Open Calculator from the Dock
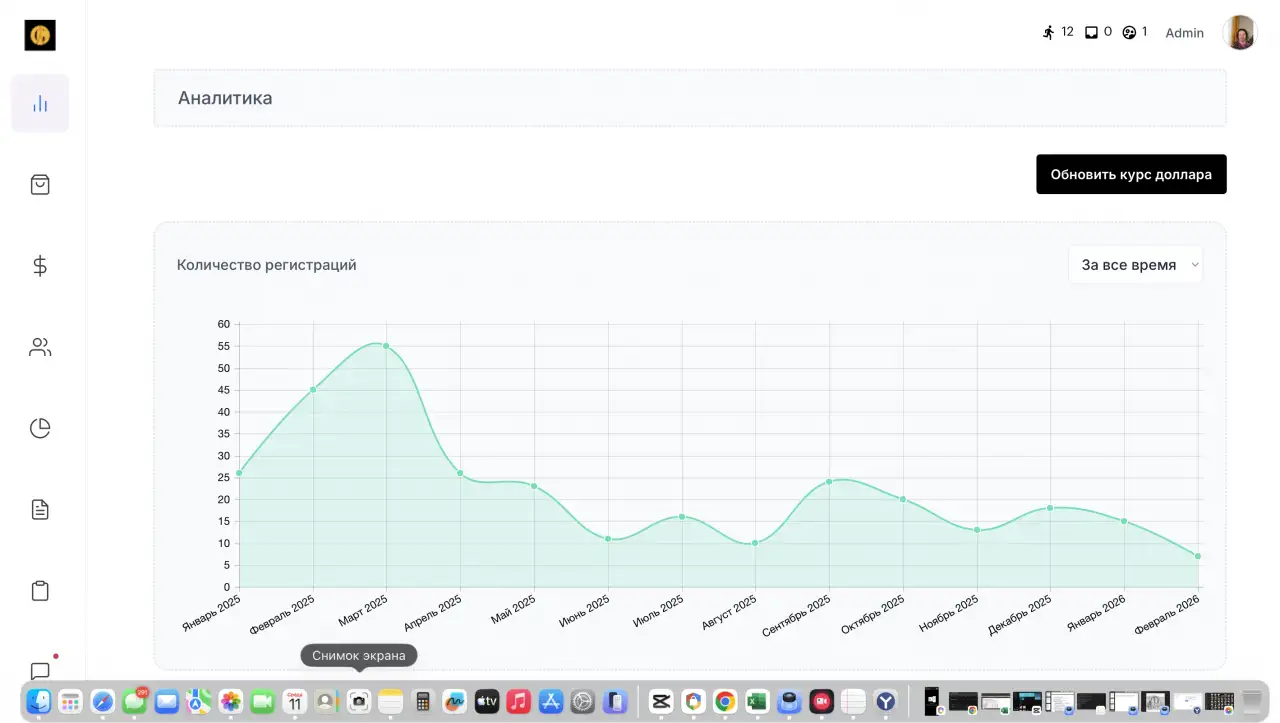This screenshot has height=723, width=1280. click(422, 702)
